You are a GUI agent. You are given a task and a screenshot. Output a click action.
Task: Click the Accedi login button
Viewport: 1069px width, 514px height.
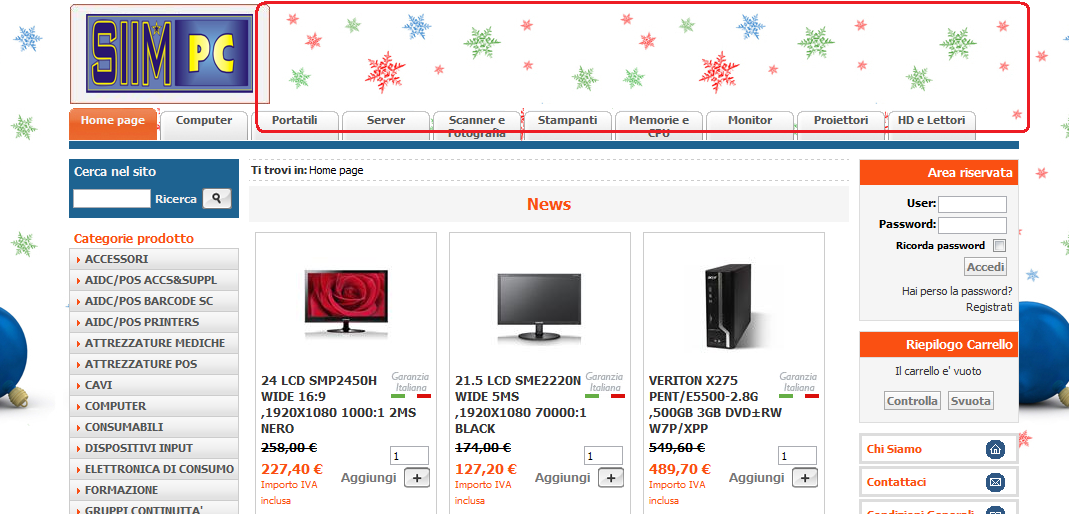coord(985,267)
